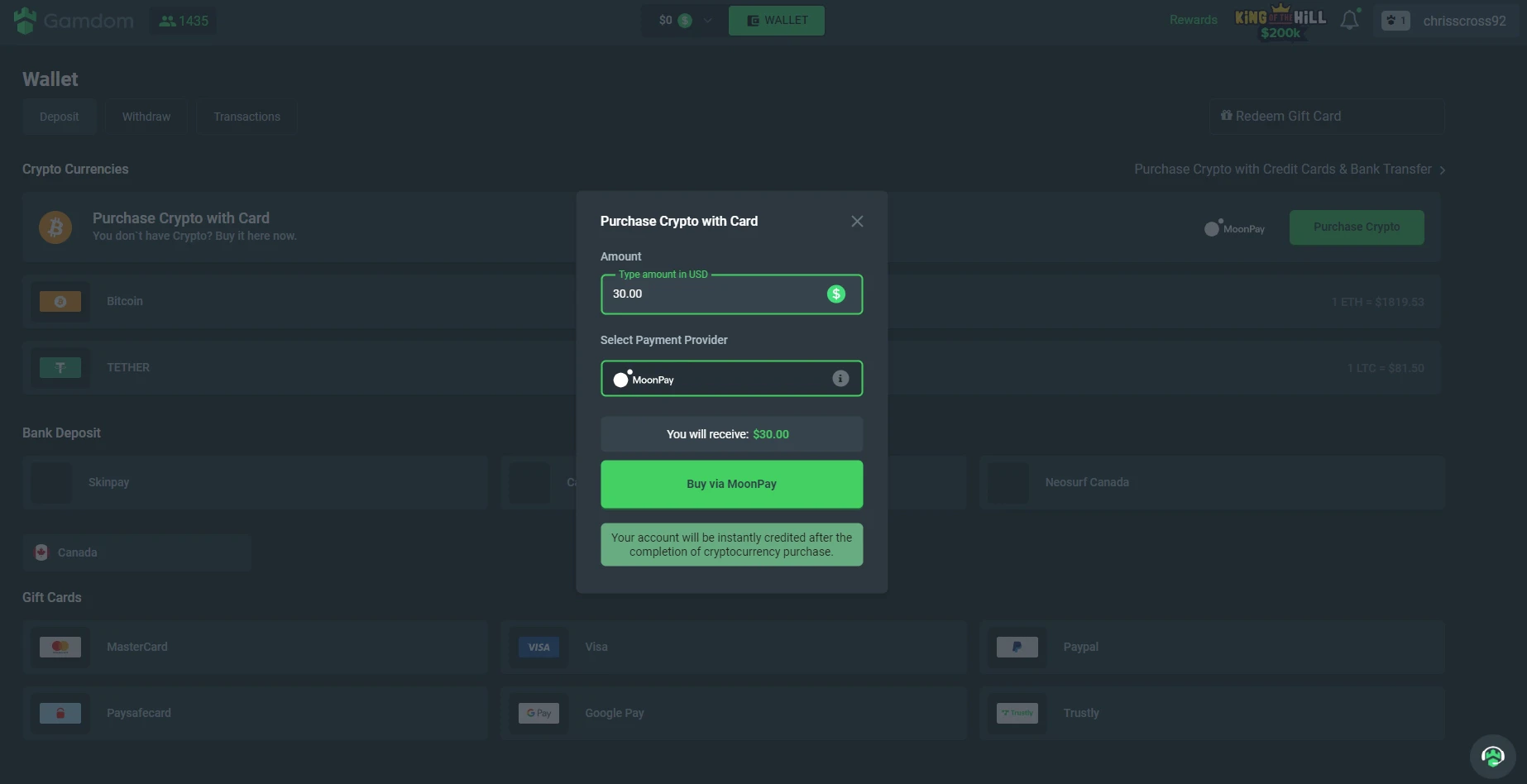Screen dimensions: 1527x784
Task: Click the MoonPay provider info icon
Action: pos(840,378)
